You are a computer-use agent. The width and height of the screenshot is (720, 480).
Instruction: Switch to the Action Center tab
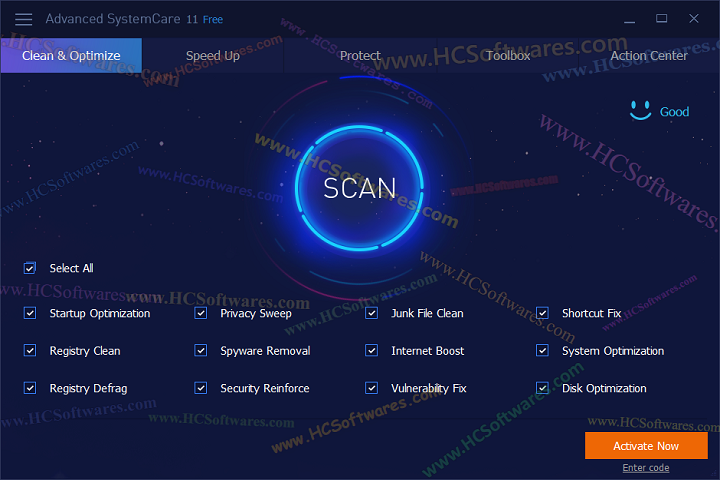click(x=649, y=56)
